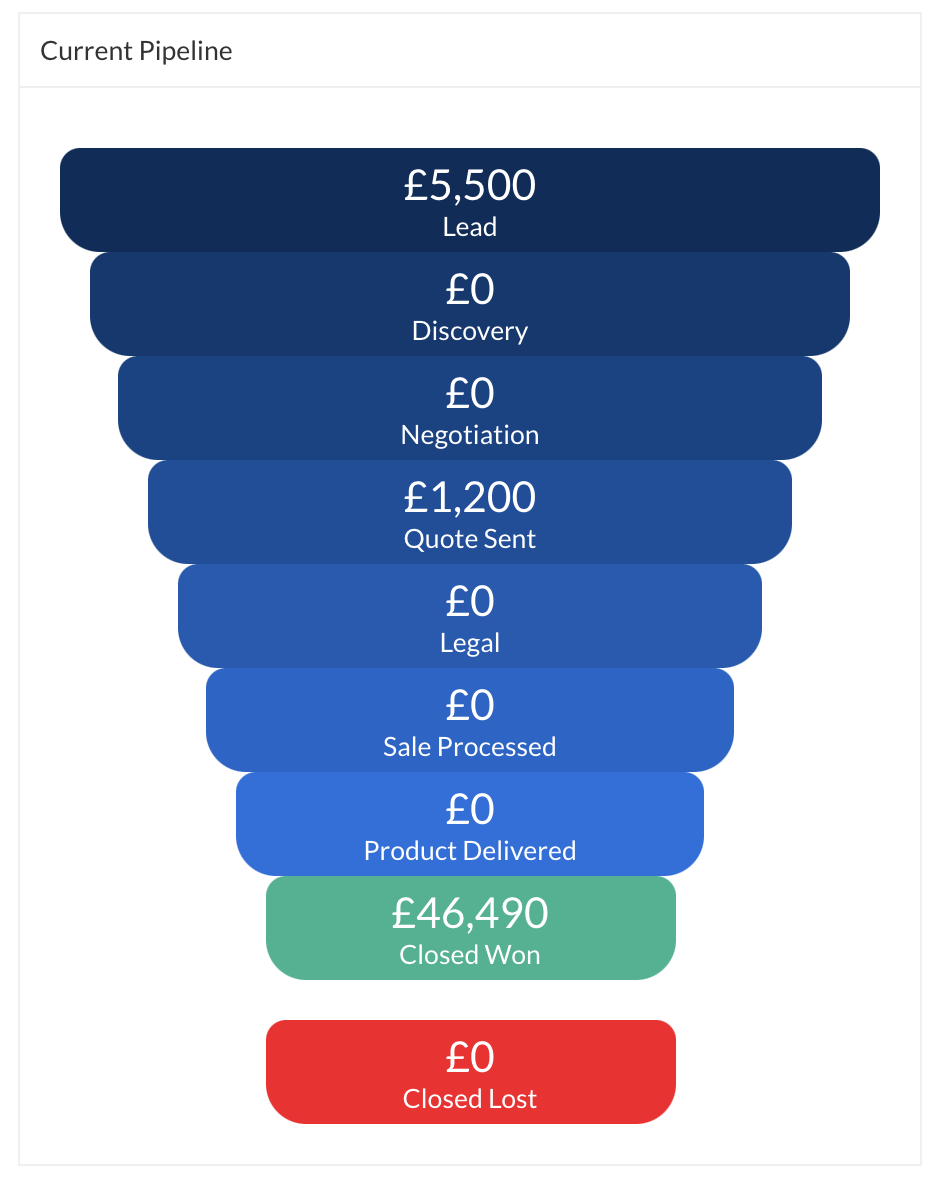Screen dimensions: 940x1182
Task: Click the £0 value above Negotiation
Action: [x=470, y=394]
